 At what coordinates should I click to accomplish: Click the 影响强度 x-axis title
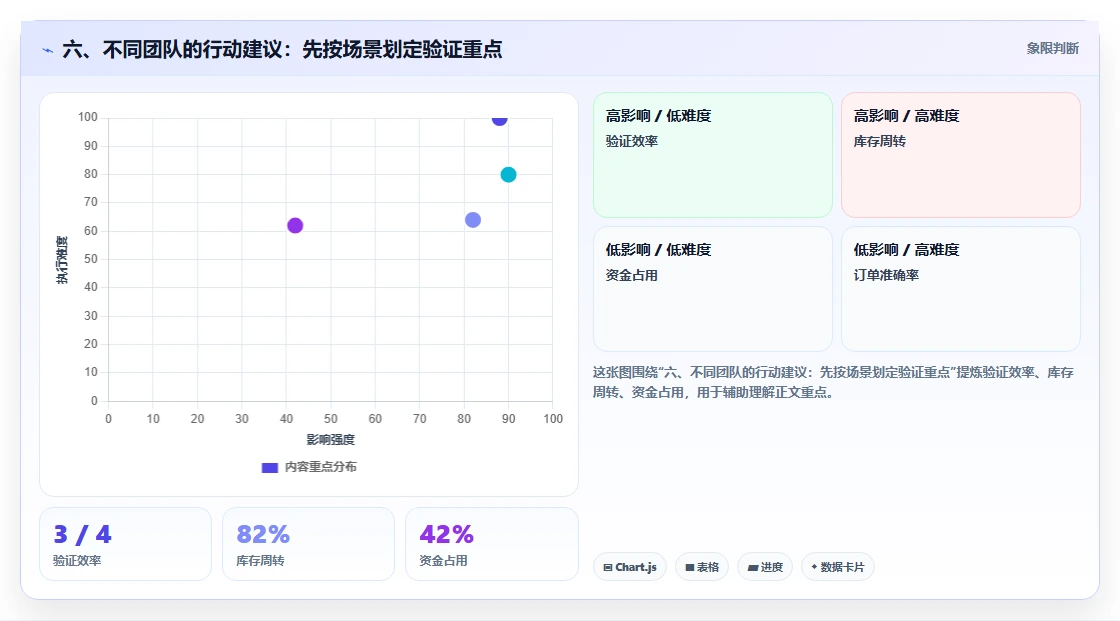pyautogui.click(x=331, y=439)
